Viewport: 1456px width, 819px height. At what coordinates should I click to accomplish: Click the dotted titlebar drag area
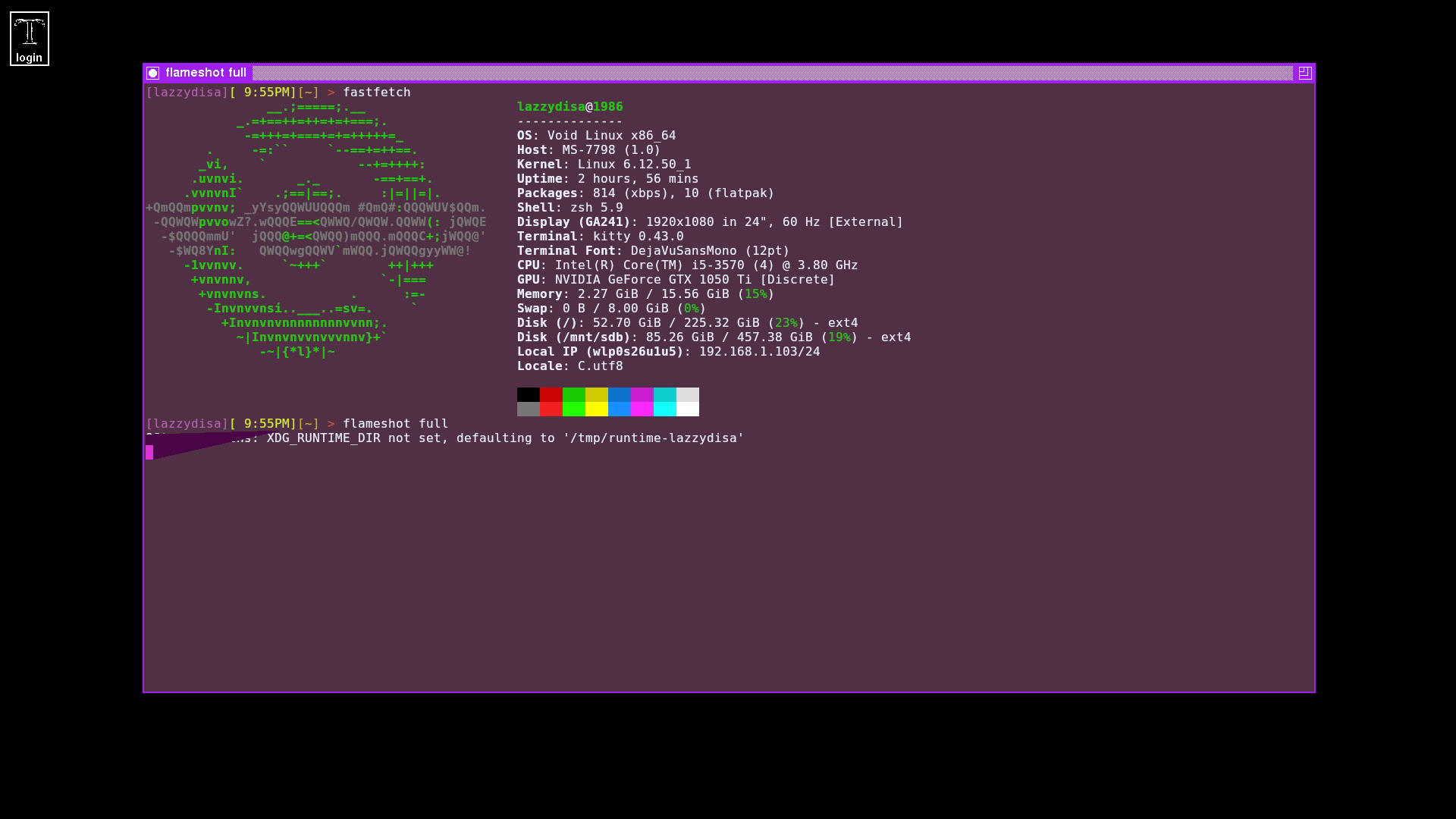771,73
